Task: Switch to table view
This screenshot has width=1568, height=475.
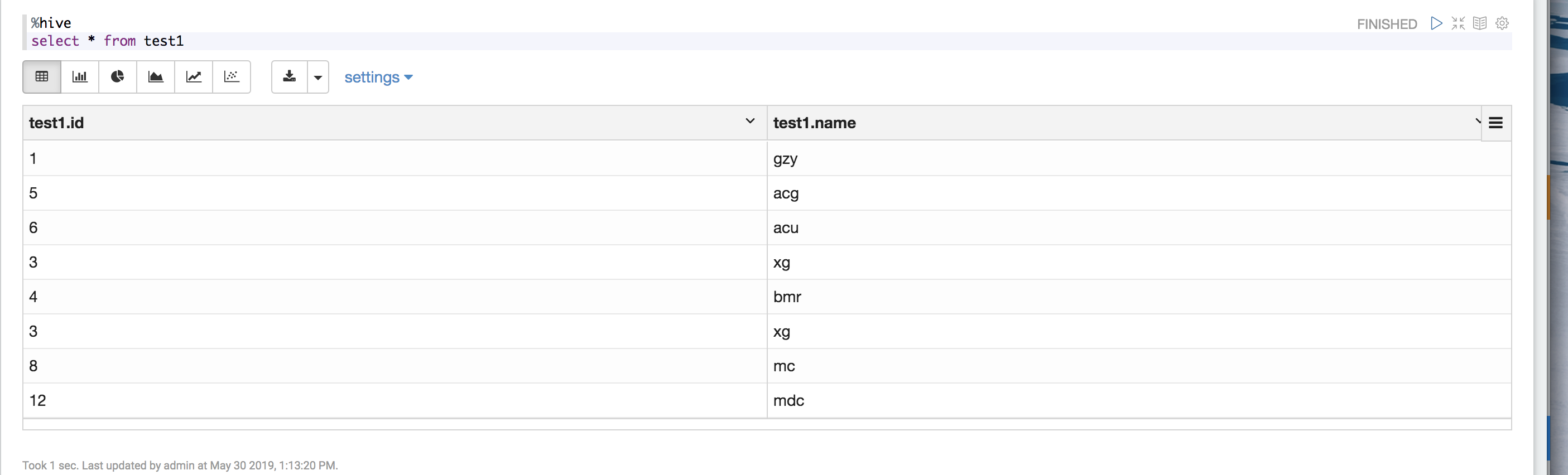Action: click(x=41, y=76)
